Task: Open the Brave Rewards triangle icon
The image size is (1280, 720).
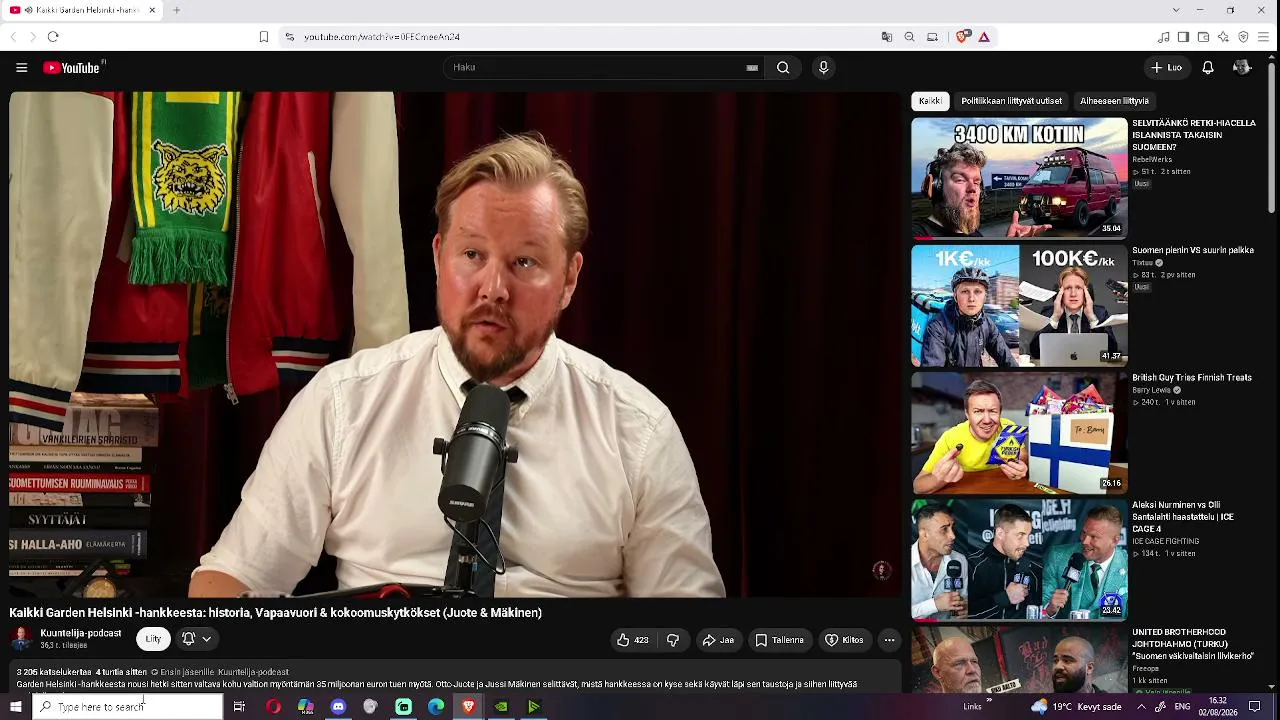Action: coord(984,37)
